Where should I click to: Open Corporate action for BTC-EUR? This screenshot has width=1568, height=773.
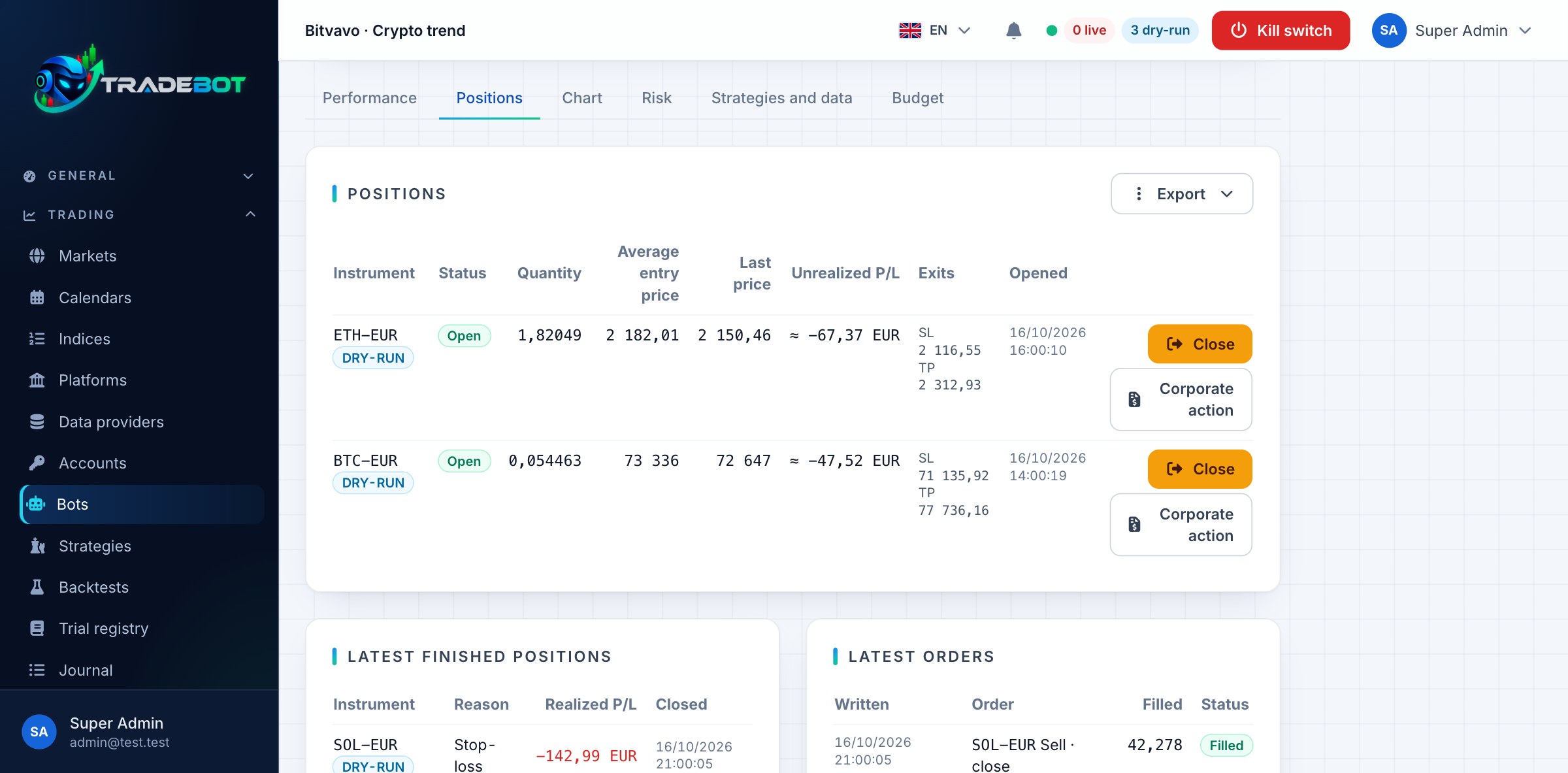click(1181, 524)
